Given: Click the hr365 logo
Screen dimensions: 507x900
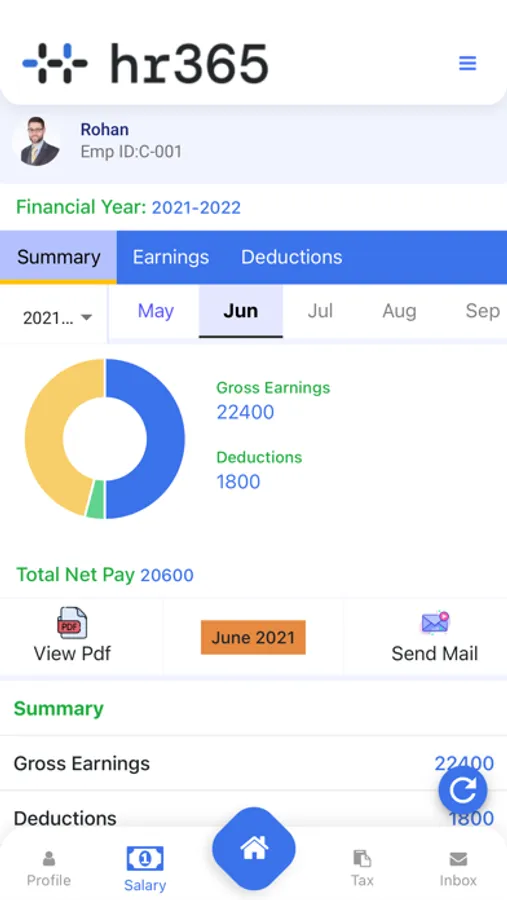Looking at the screenshot, I should [145, 63].
